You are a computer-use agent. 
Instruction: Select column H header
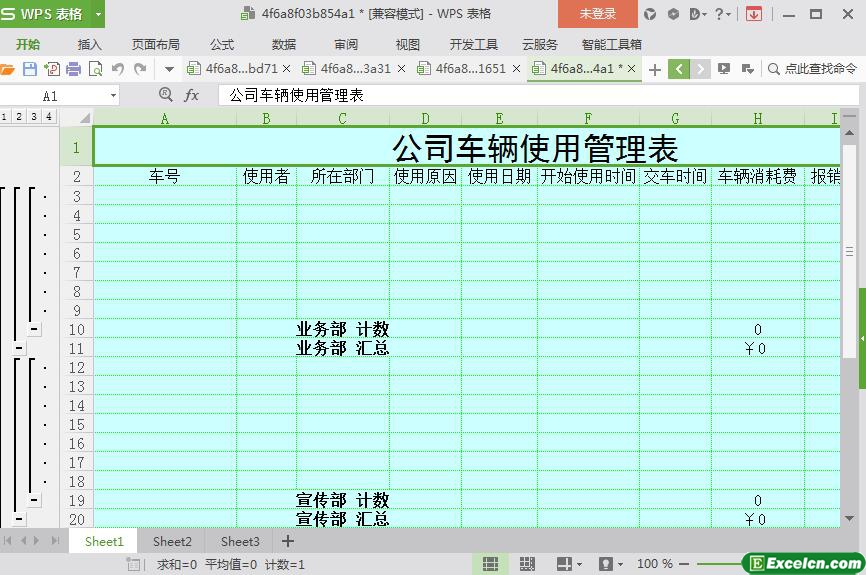coord(757,118)
